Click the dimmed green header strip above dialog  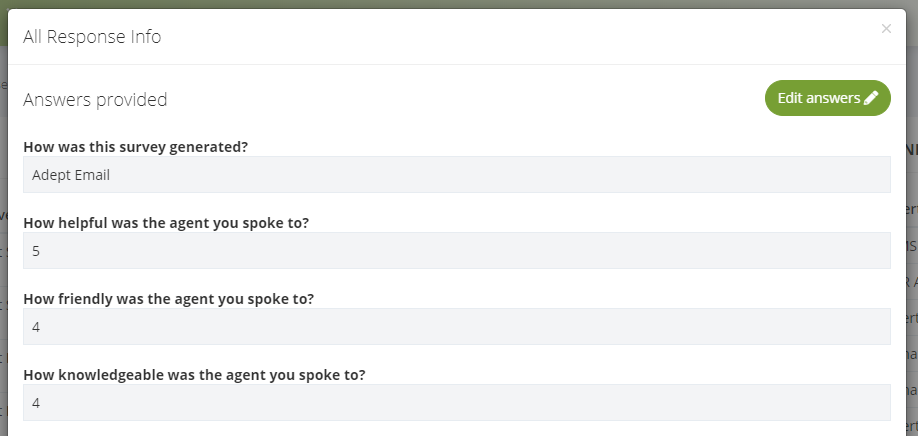coord(459,4)
